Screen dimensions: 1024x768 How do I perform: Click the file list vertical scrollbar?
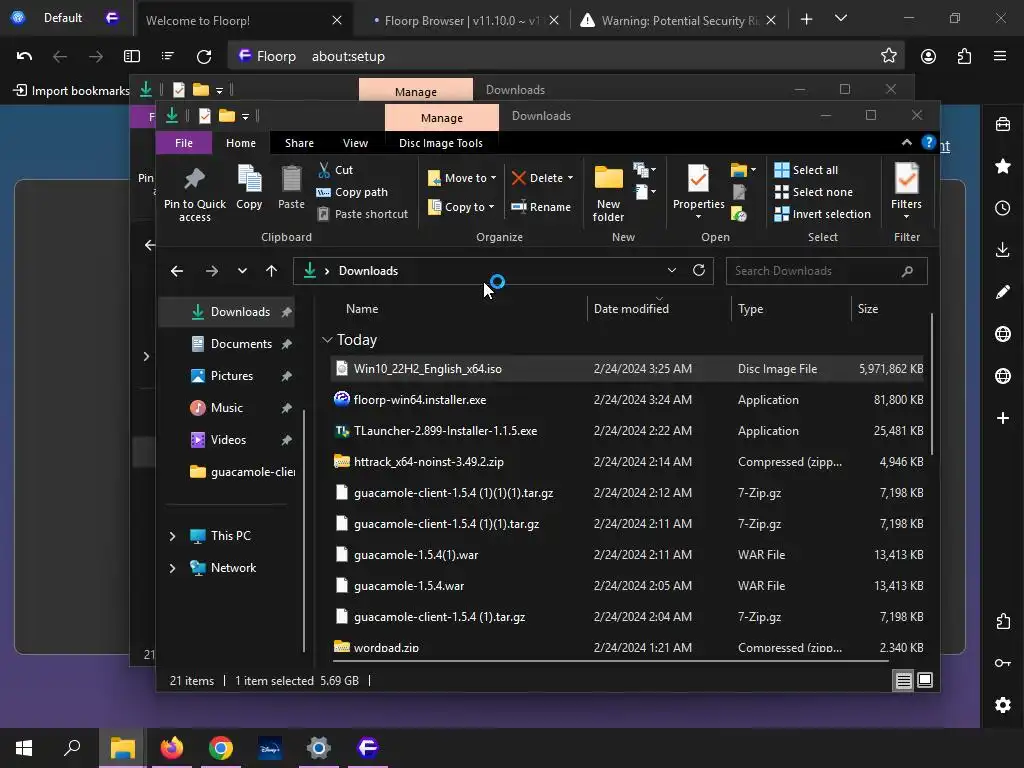point(931,385)
